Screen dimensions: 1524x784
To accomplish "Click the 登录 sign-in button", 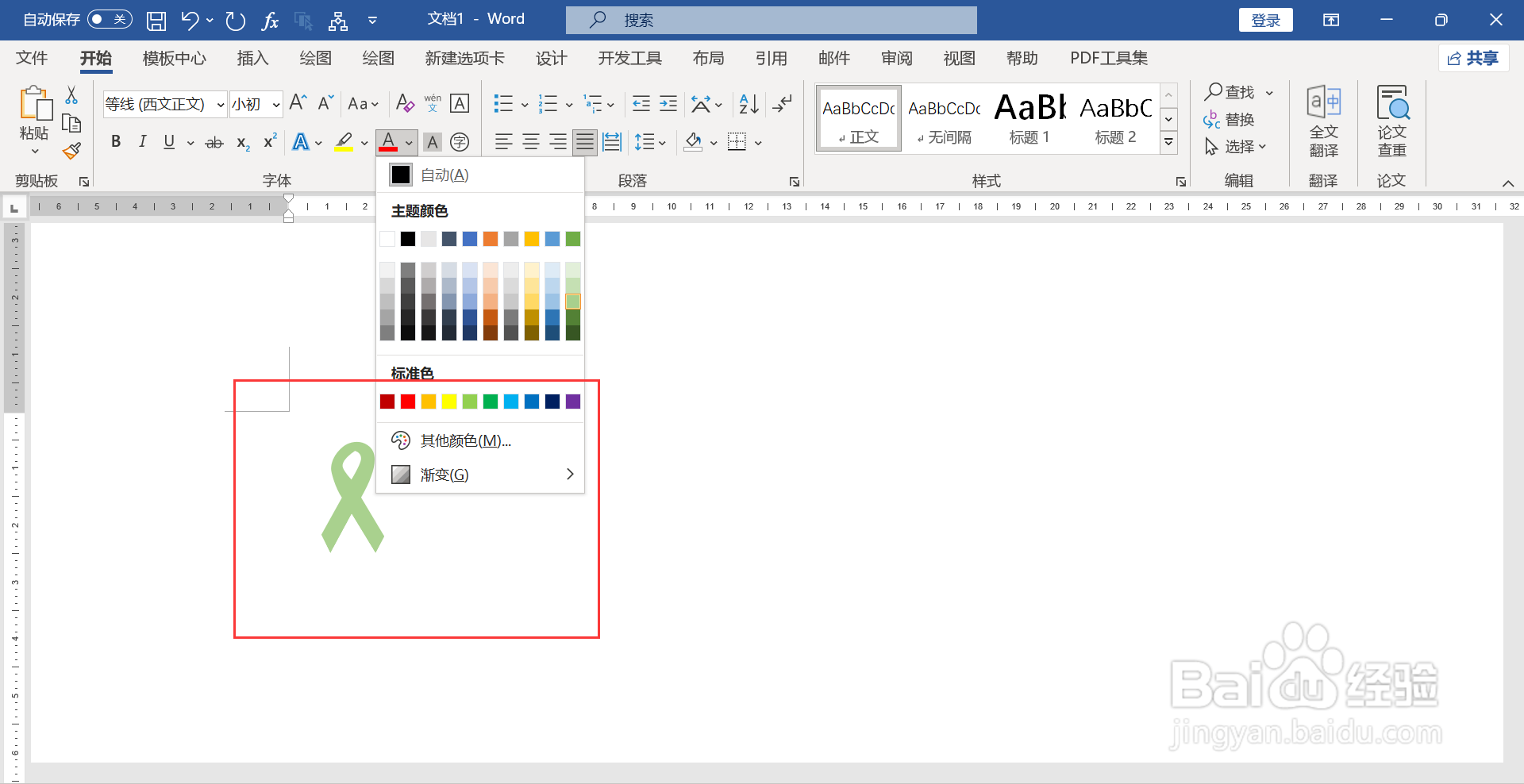I will click(1265, 20).
